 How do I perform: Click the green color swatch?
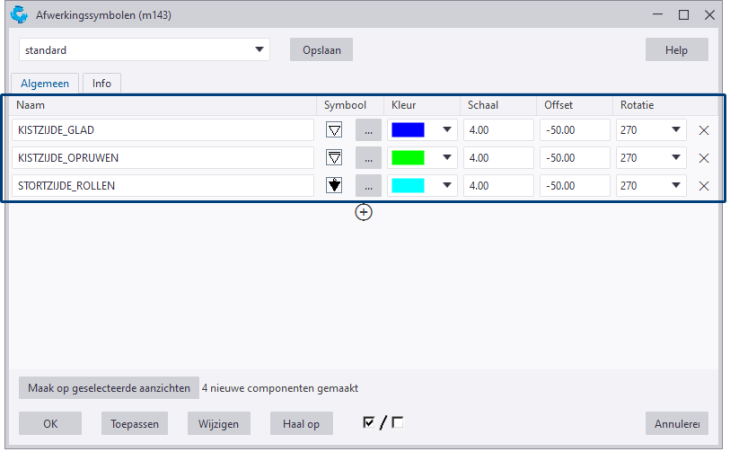click(x=408, y=158)
